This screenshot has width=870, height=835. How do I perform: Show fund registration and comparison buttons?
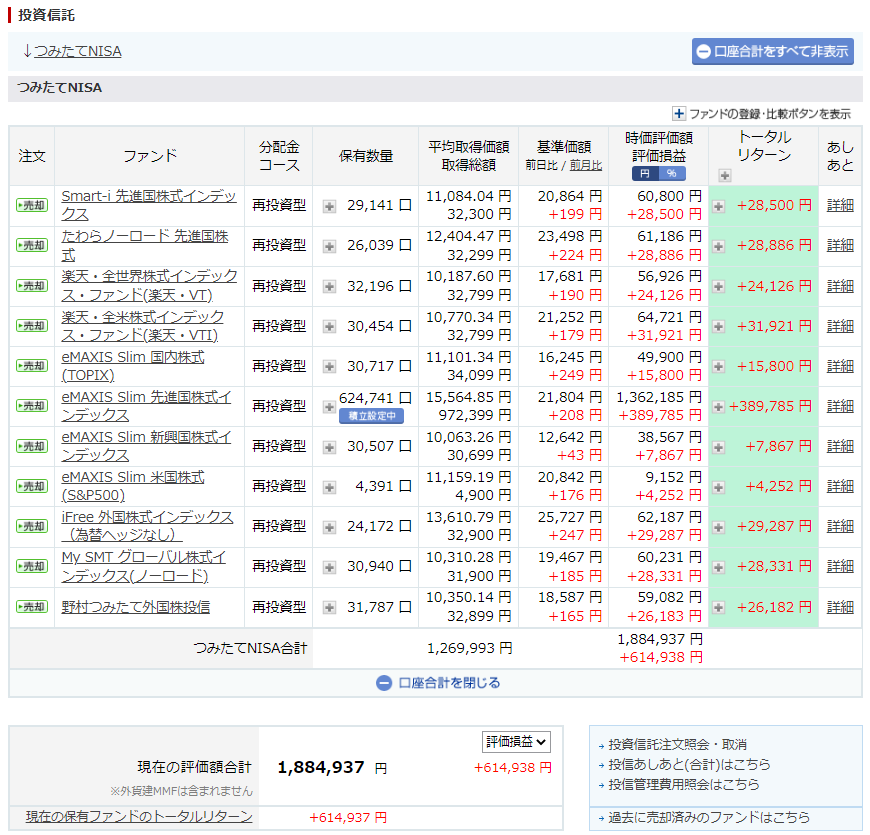tap(761, 114)
